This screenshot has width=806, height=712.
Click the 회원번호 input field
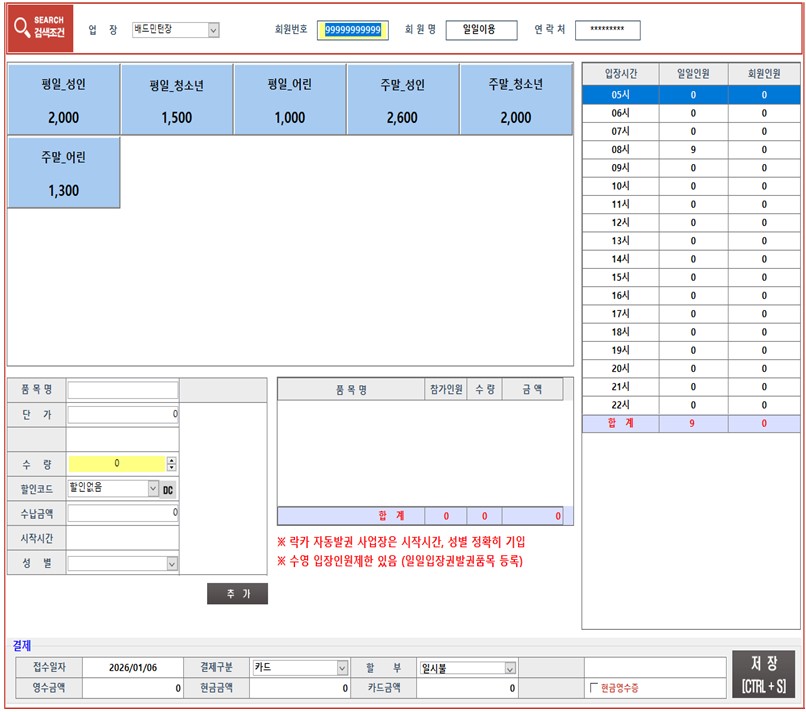pos(353,30)
